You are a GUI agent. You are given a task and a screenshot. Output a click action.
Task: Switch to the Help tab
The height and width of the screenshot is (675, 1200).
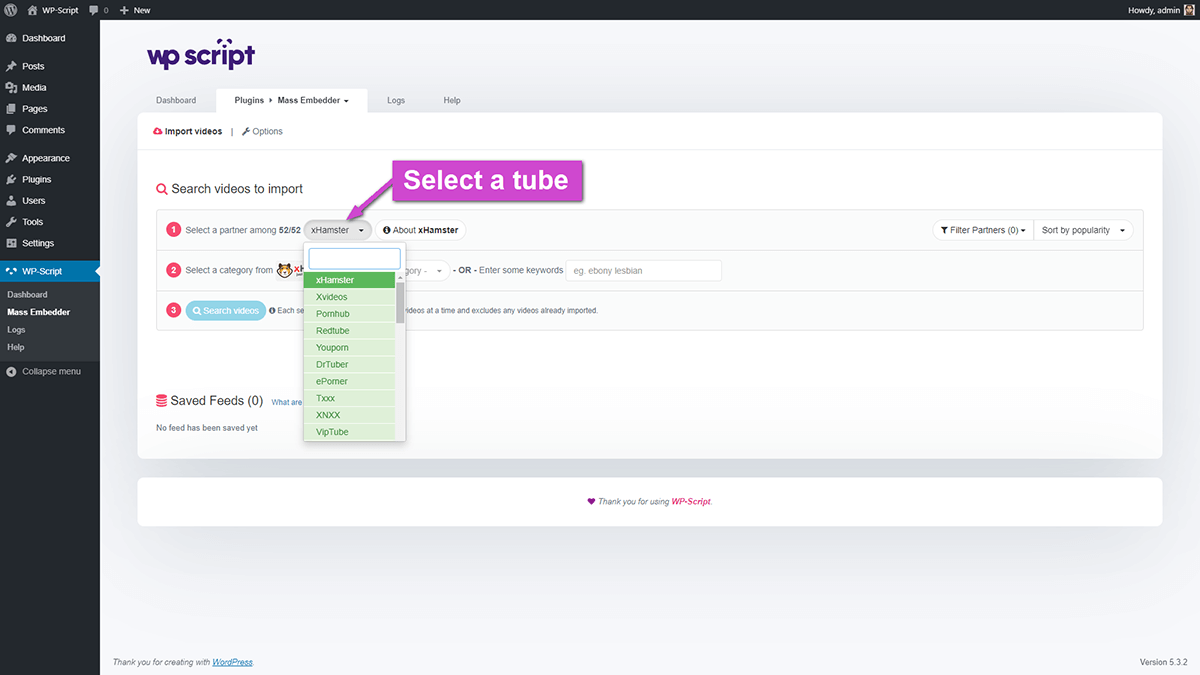click(452, 101)
